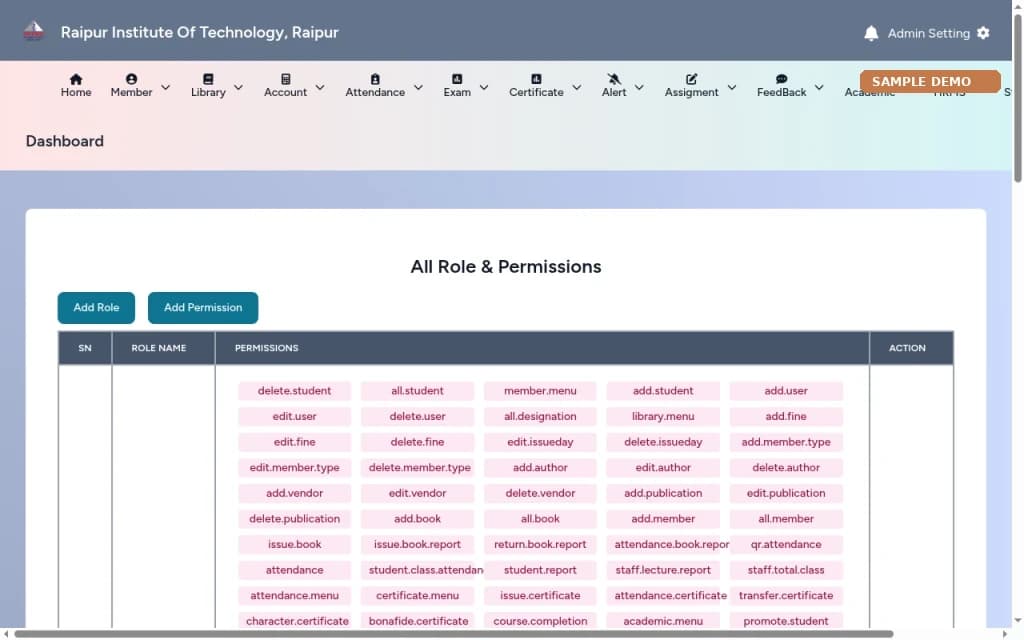Click the Dashboard breadcrumb text
This screenshot has width=1024, height=640.
tap(65, 141)
